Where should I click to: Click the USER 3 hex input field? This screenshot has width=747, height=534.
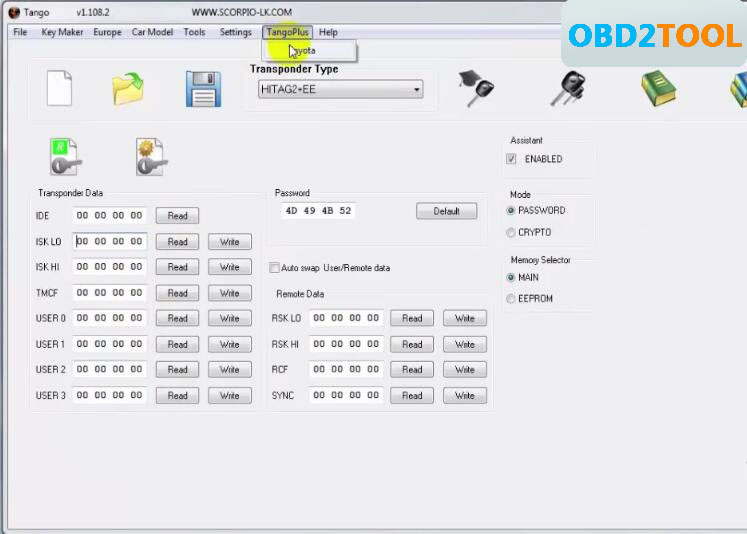point(110,395)
